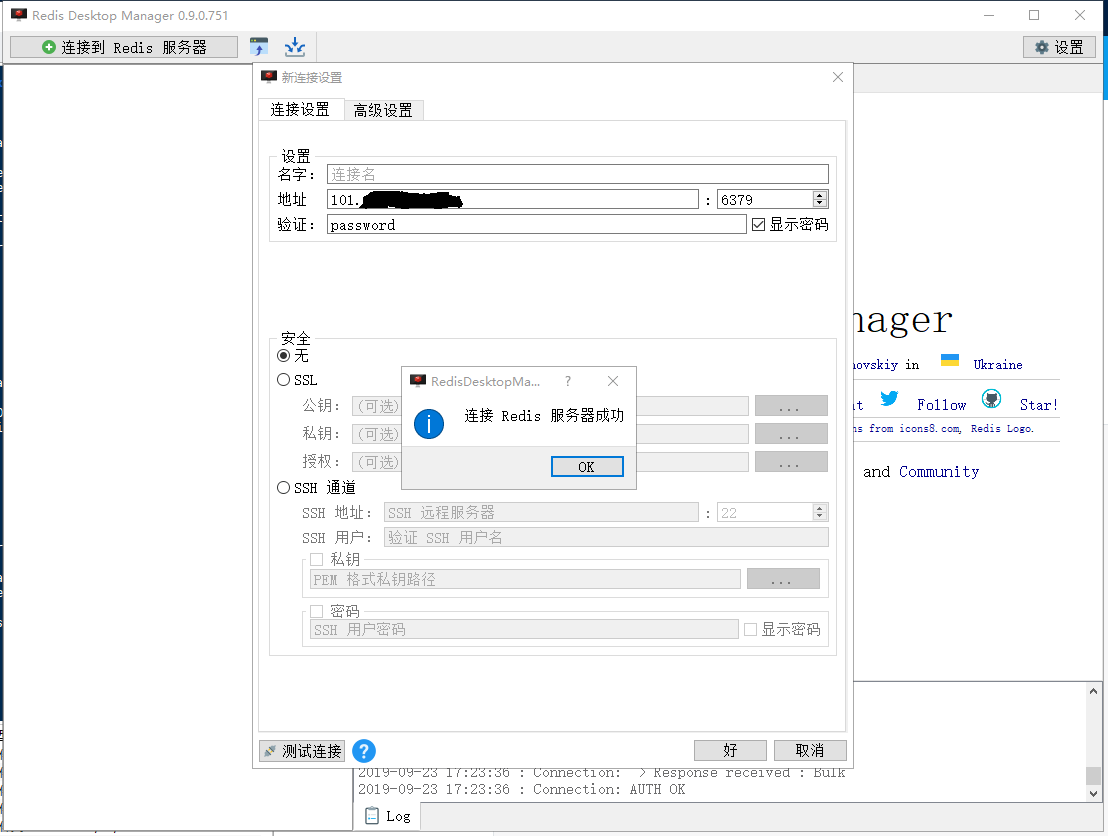Image resolution: width=1108 pixels, height=836 pixels.
Task: Click the 取消 cancel button
Action: tap(810, 750)
